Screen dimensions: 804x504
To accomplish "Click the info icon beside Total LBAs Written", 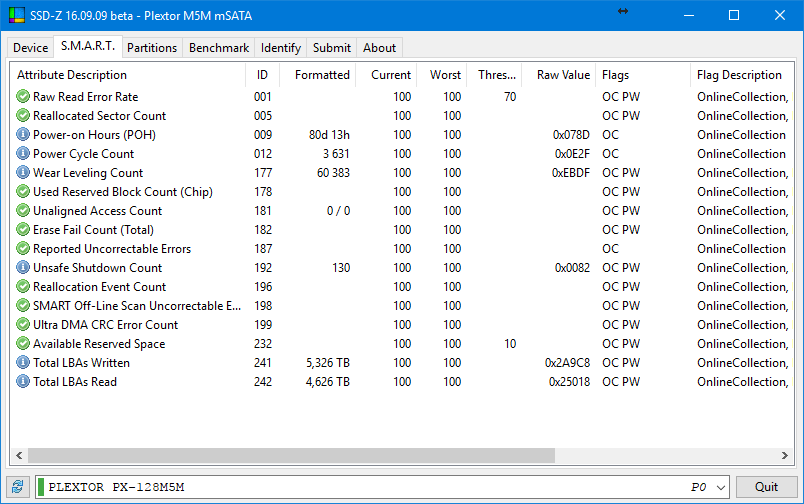I will (x=23, y=363).
